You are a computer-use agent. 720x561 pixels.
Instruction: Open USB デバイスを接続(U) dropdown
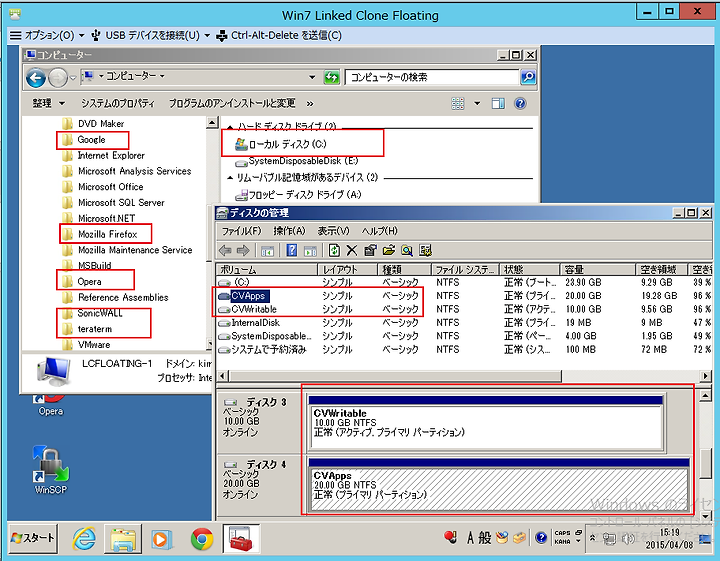click(x=151, y=35)
